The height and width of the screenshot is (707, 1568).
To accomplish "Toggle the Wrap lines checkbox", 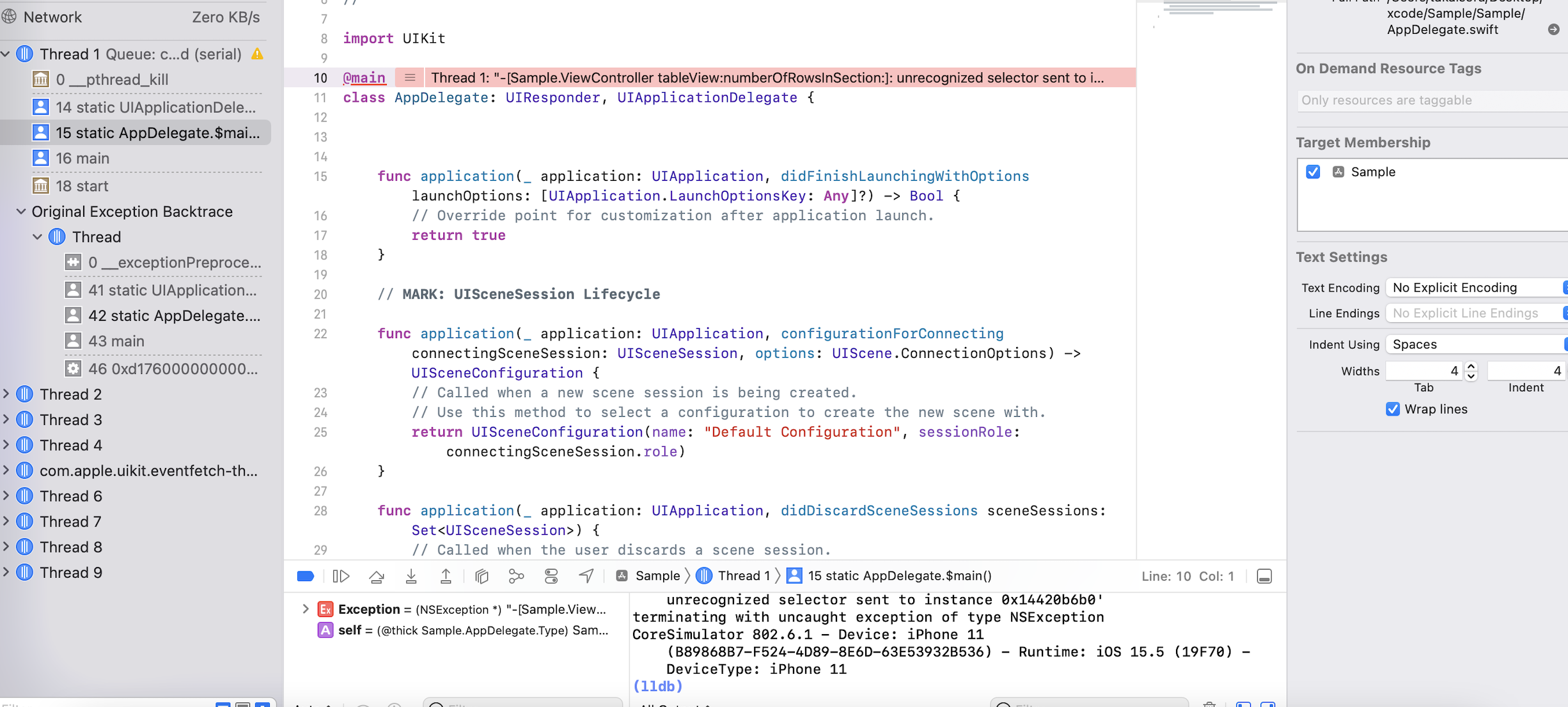I will click(x=1393, y=409).
